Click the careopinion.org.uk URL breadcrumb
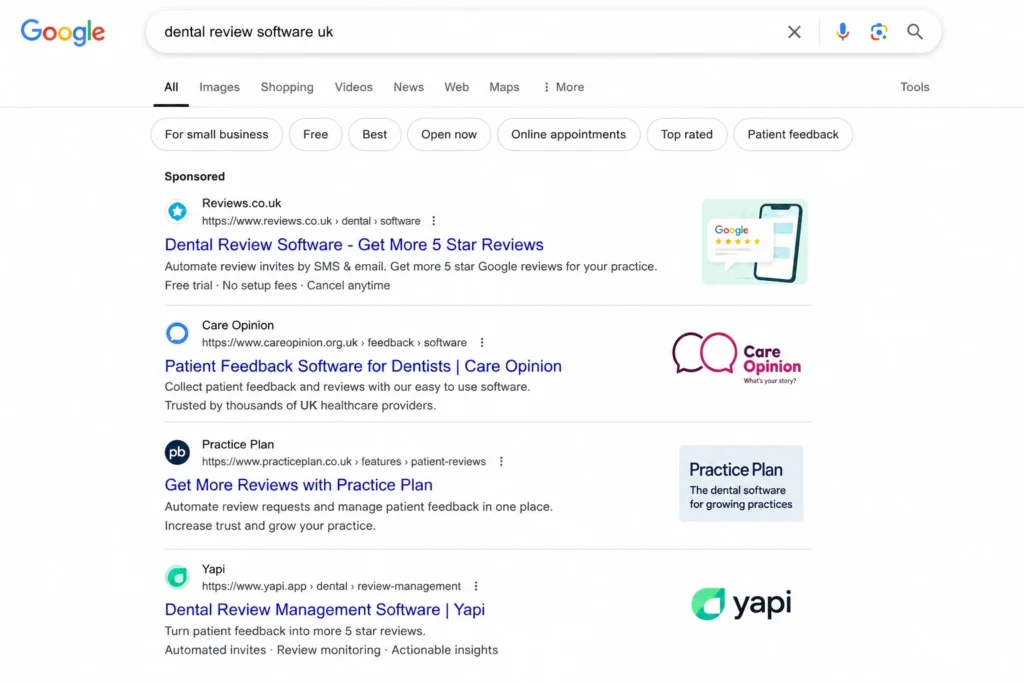The width and height of the screenshot is (1024, 683). 334,343
